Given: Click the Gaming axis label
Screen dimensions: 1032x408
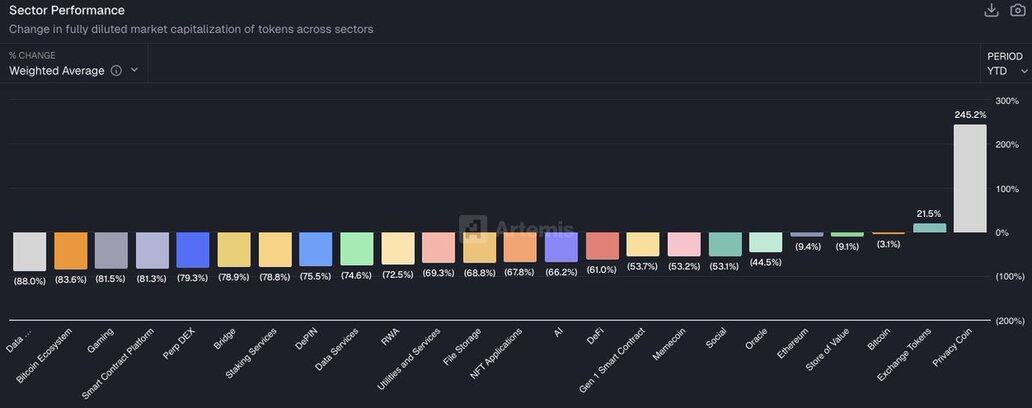Looking at the screenshot, I should [x=102, y=340].
